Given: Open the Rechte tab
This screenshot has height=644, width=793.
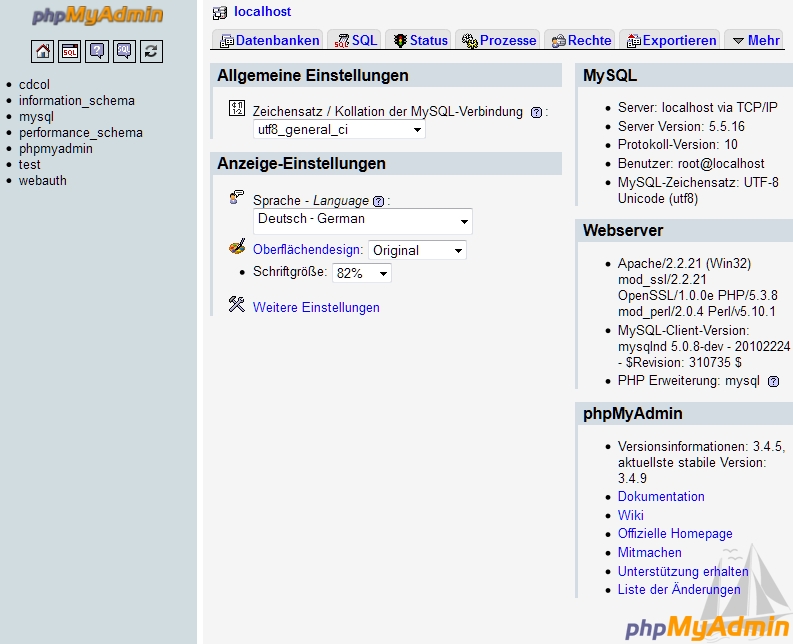Looking at the screenshot, I should 580,40.
